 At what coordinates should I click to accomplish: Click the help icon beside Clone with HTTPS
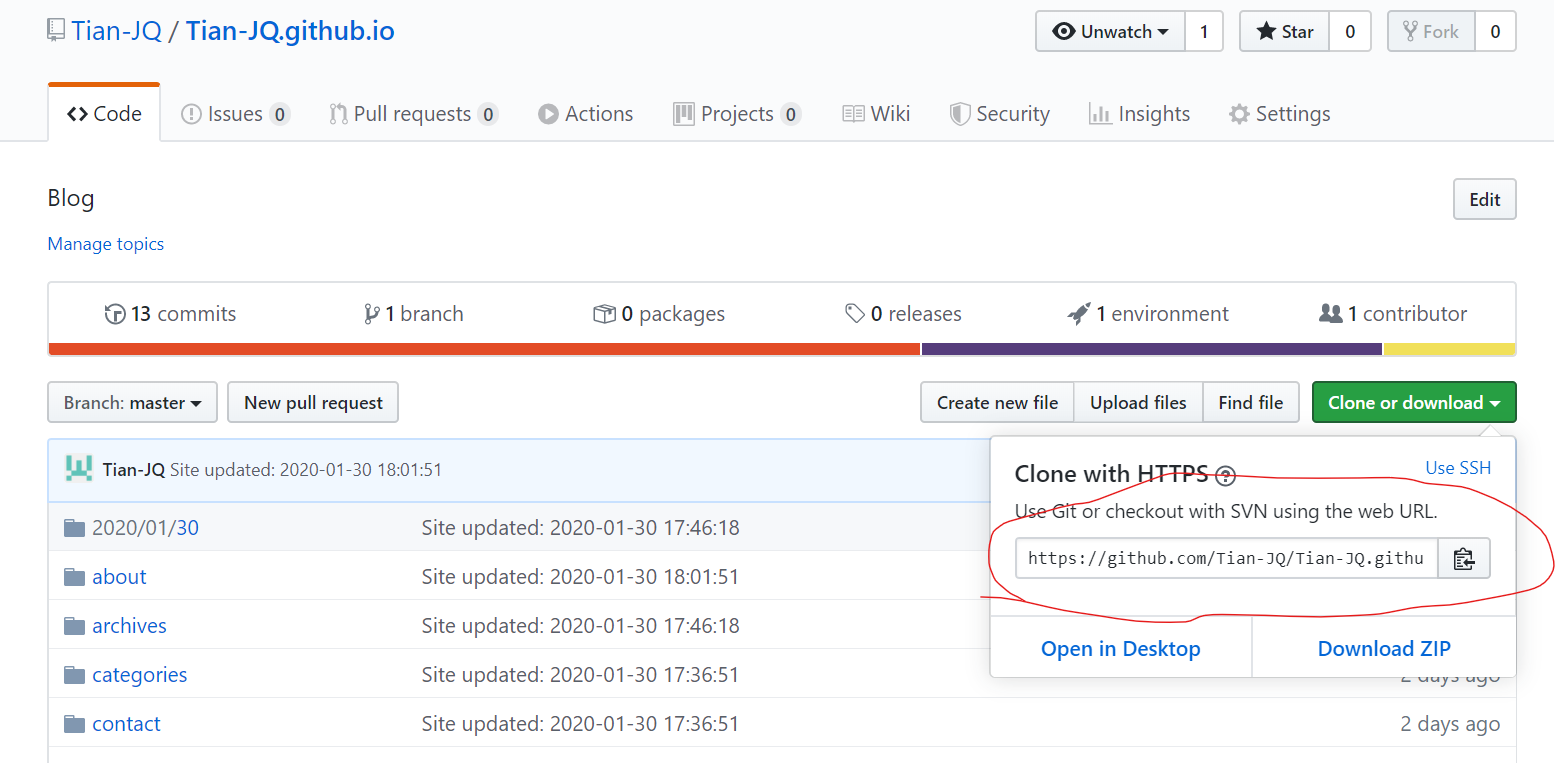pos(1225,476)
